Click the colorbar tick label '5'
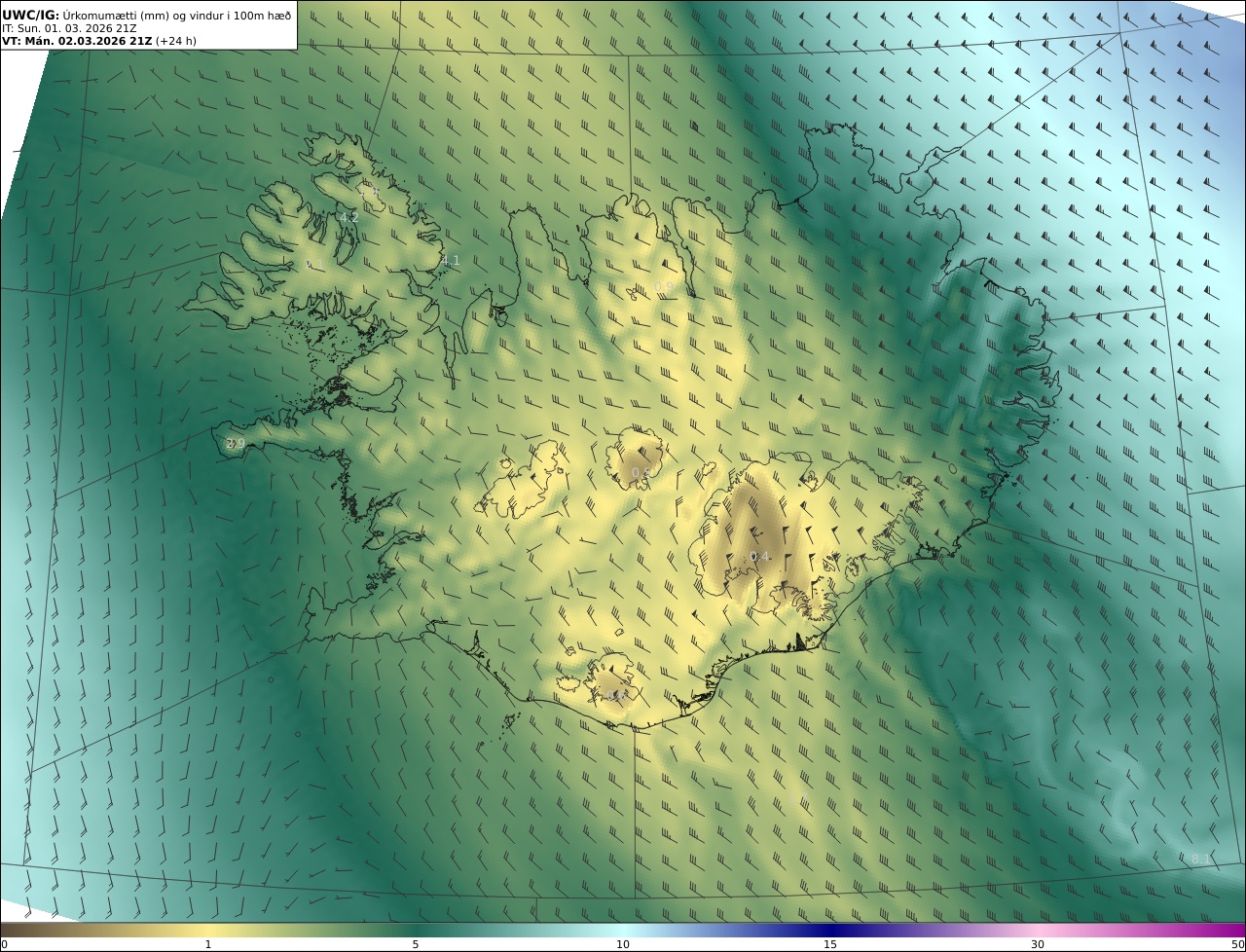Screen dimensions: 1246x952 click(x=416, y=944)
